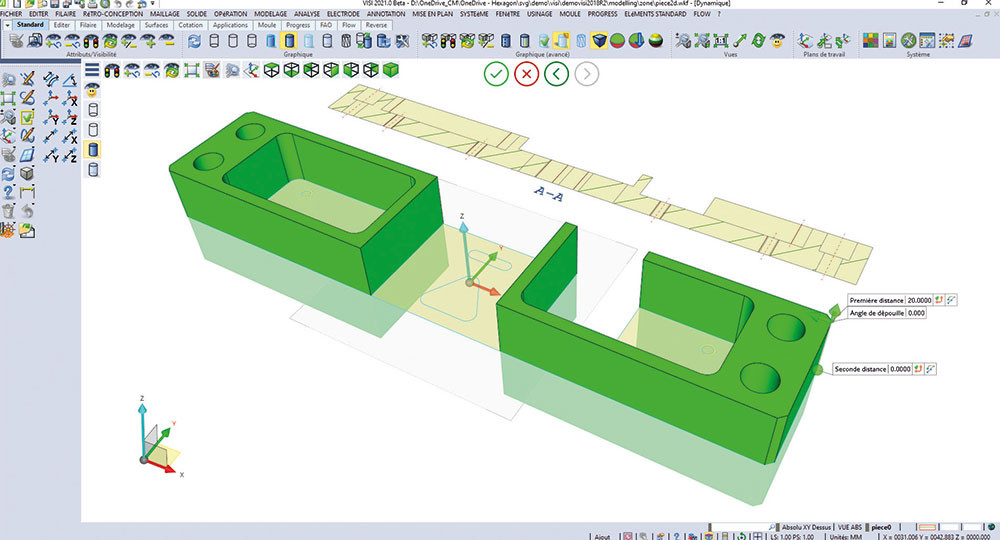Image resolution: width=1000 pixels, height=540 pixels.
Task: Click the first work plane axes icon in Plans de travail
Action: (x=805, y=41)
